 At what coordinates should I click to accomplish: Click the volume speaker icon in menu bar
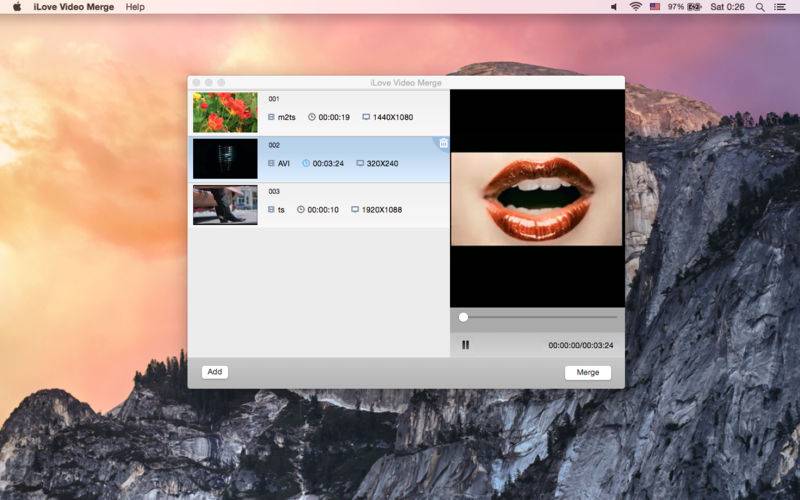click(614, 7)
